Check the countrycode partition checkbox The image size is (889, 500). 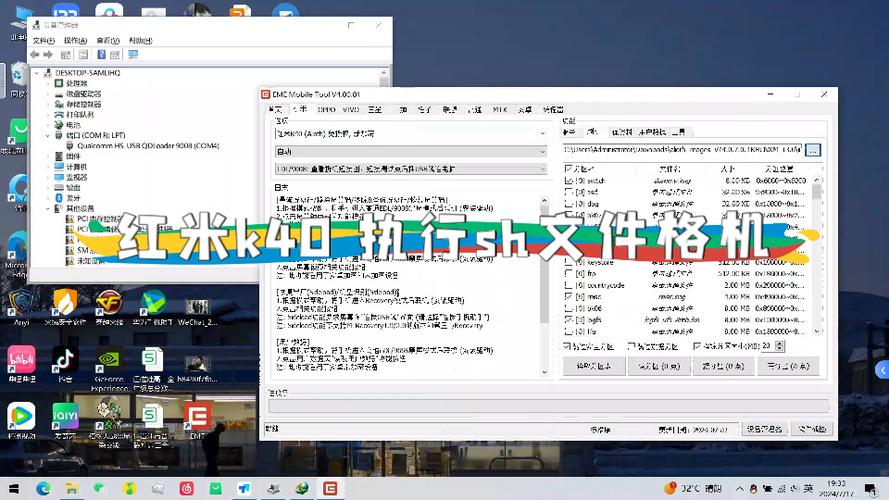click(569, 285)
